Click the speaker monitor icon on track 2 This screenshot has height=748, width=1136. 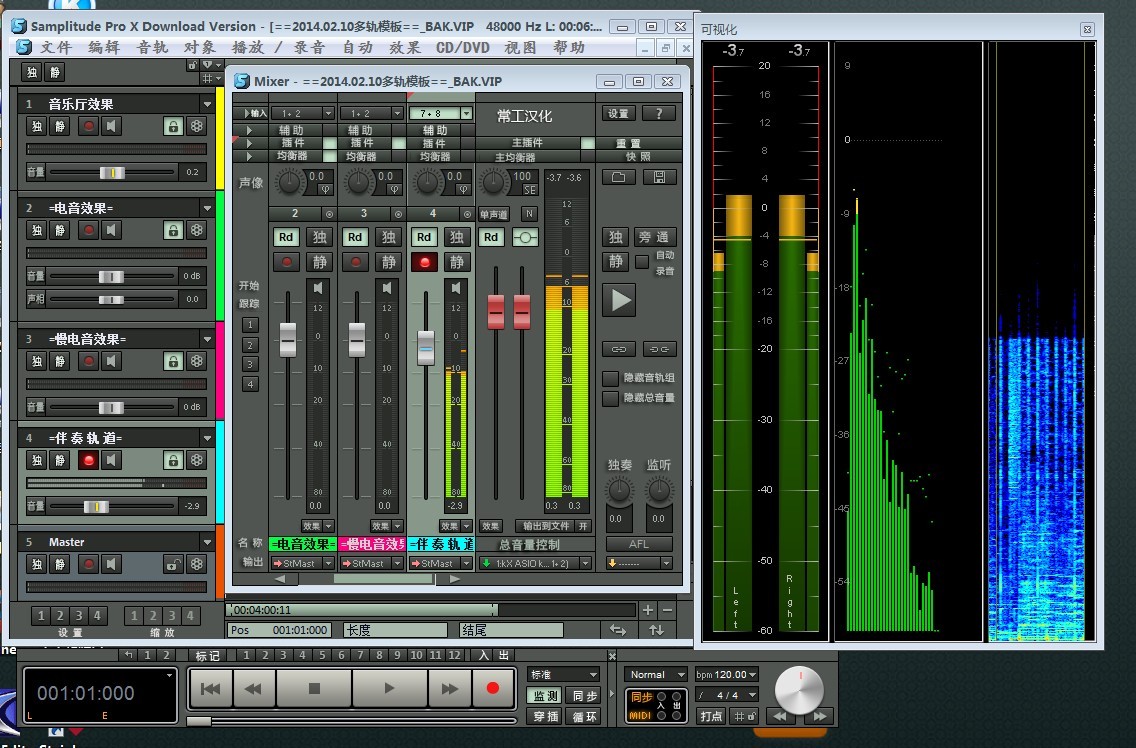113,231
